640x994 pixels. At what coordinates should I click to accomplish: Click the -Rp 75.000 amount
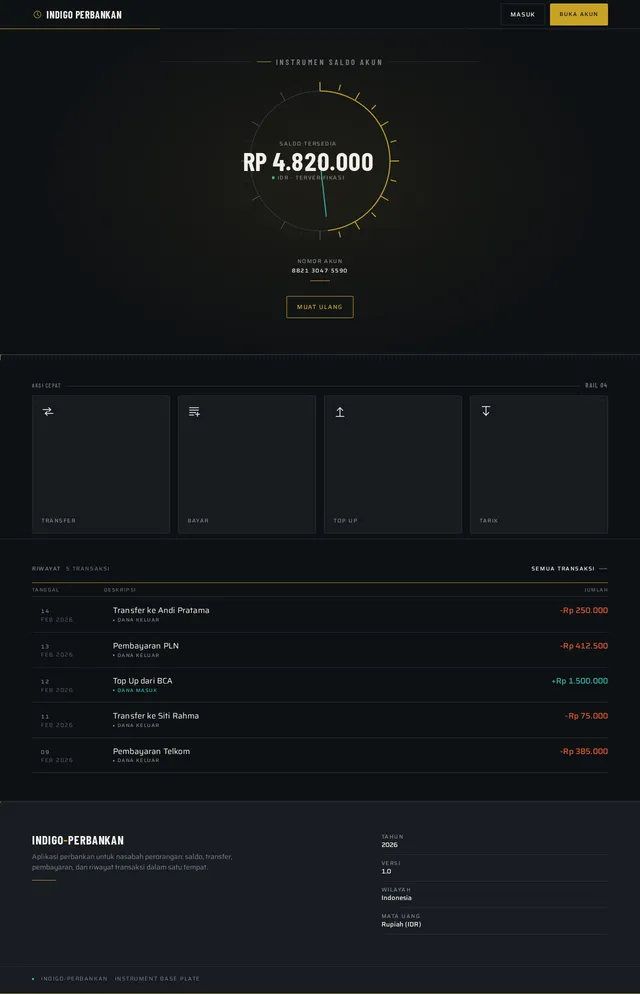pos(586,716)
